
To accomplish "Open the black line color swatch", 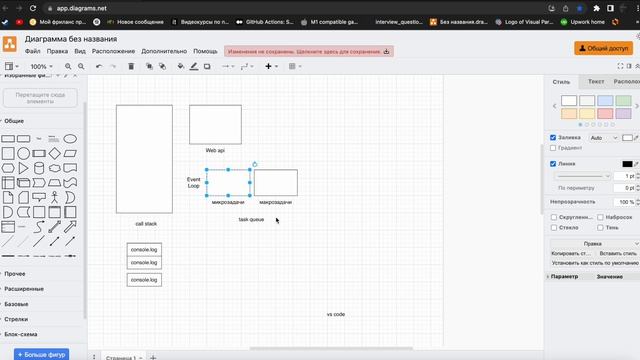I will click(x=627, y=164).
